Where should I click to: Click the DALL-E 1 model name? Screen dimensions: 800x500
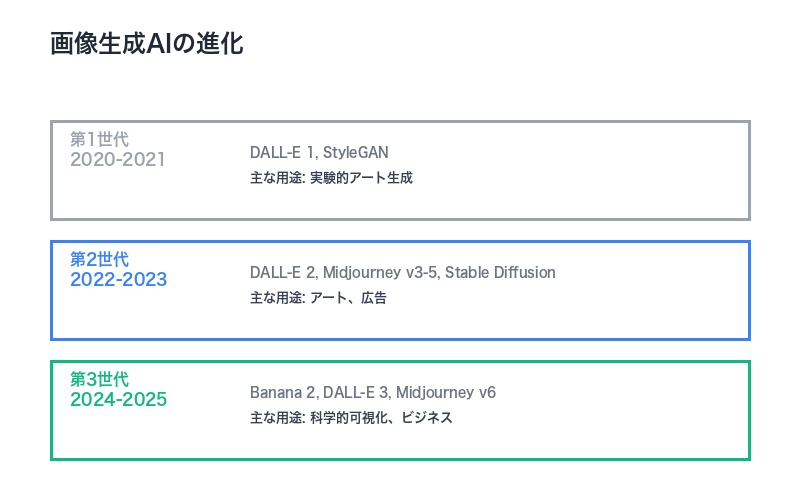283,152
